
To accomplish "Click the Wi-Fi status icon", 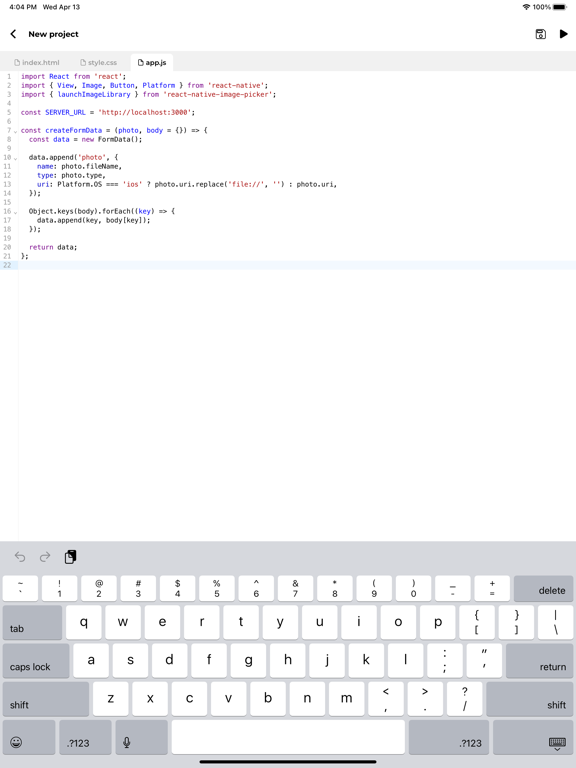I will click(x=526, y=7).
